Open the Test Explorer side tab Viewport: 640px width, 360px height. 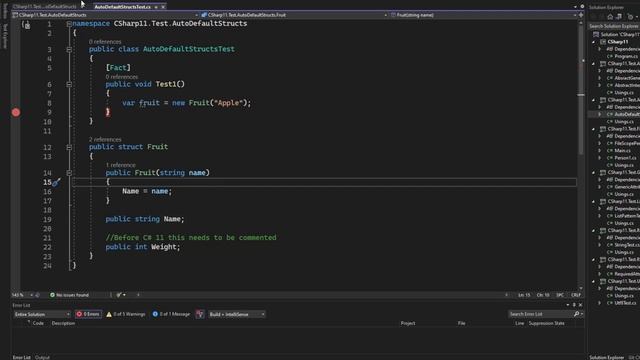pos(5,36)
